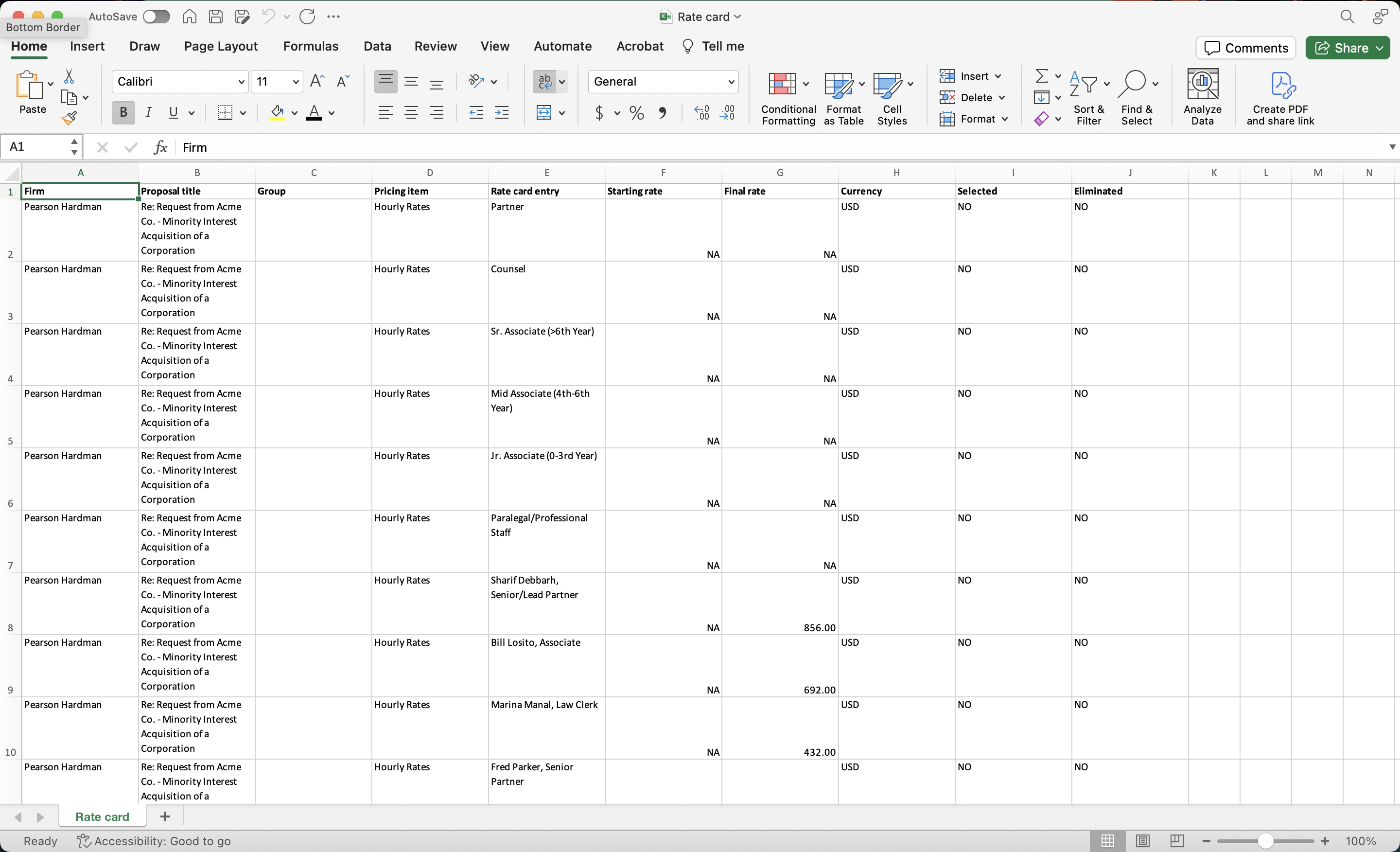
Task: Open the Review ribbon tab
Action: pos(435,46)
